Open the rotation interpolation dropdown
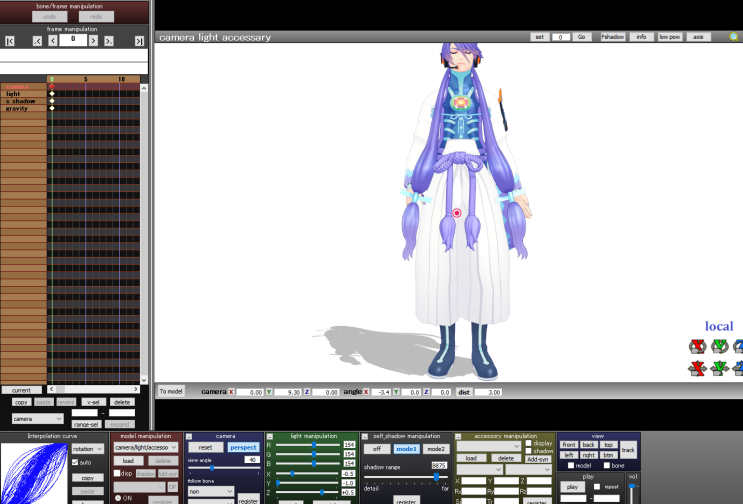The height and width of the screenshot is (504, 743). (87, 449)
